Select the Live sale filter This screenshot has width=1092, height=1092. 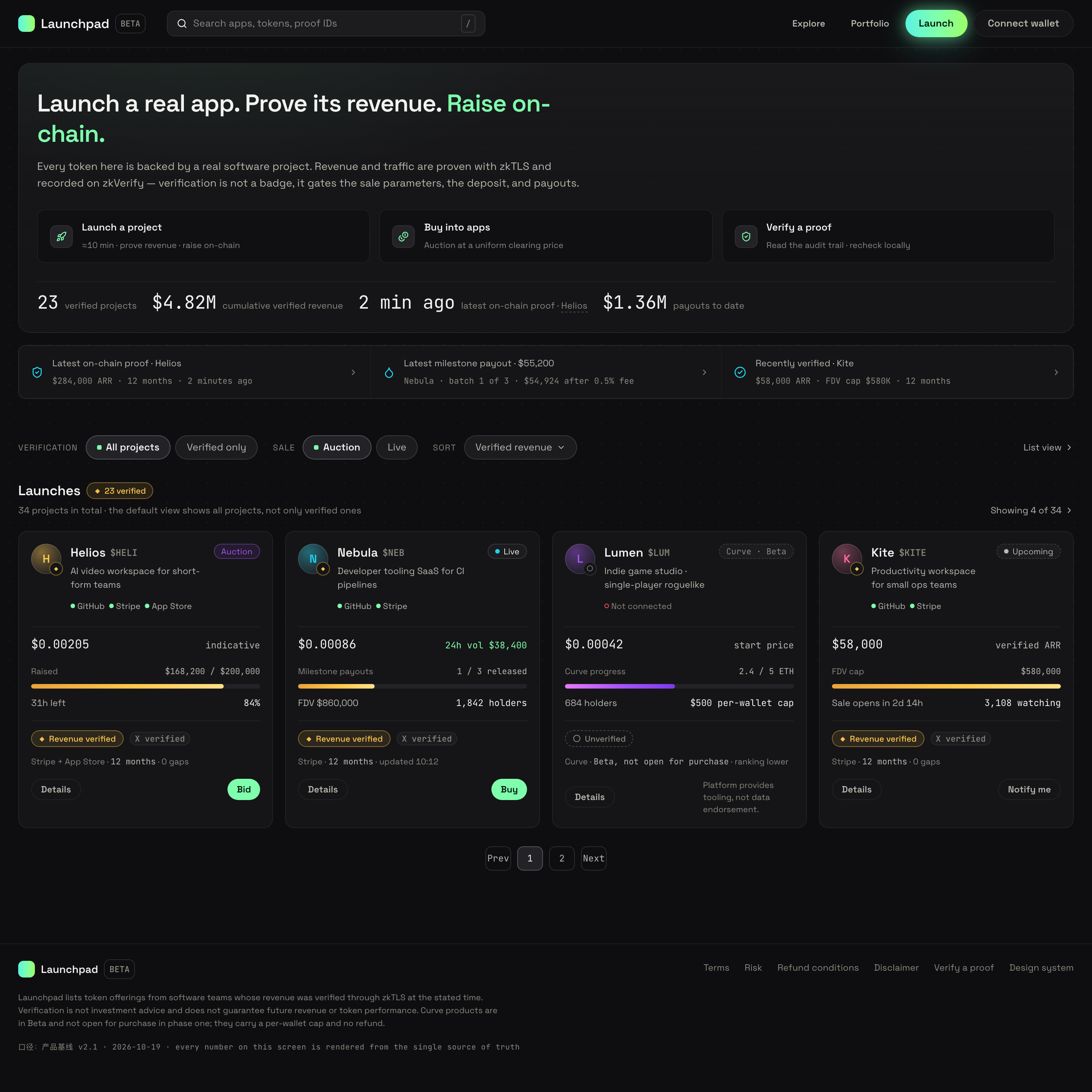397,447
